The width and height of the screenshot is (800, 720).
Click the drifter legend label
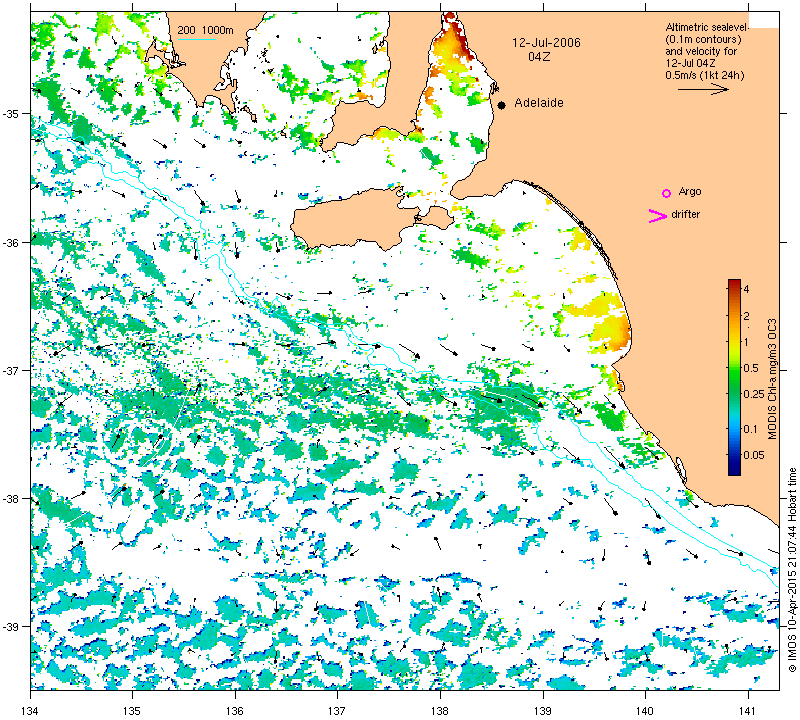coord(685,214)
